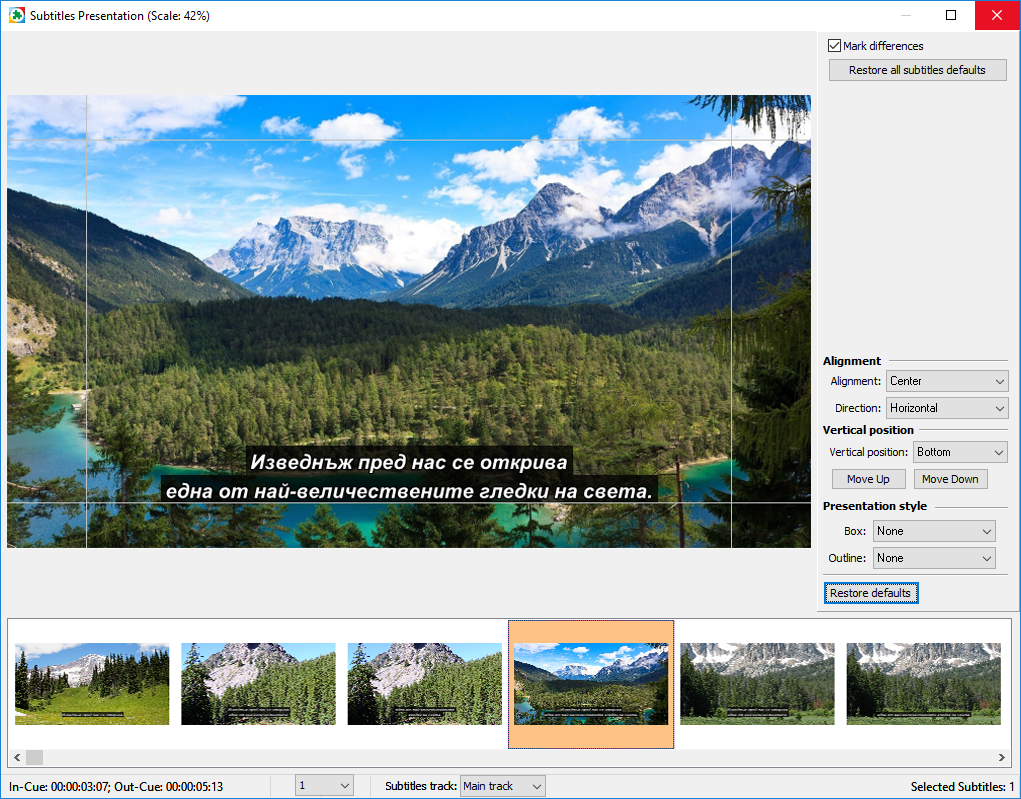Screen dimensions: 1021x799
Task: Select the last visible thumbnail on right
Action: (923, 684)
